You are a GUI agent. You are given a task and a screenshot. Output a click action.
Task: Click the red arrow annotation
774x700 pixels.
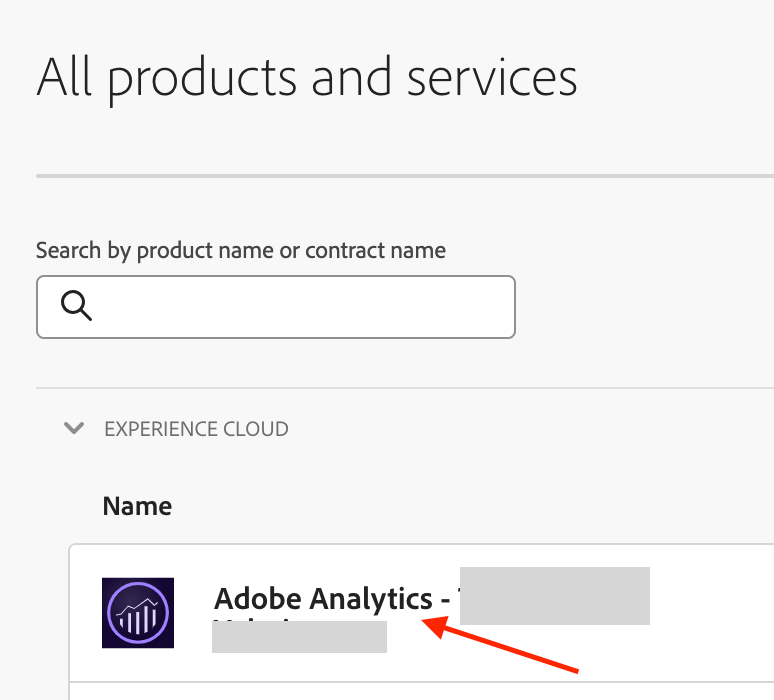(x=500, y=645)
